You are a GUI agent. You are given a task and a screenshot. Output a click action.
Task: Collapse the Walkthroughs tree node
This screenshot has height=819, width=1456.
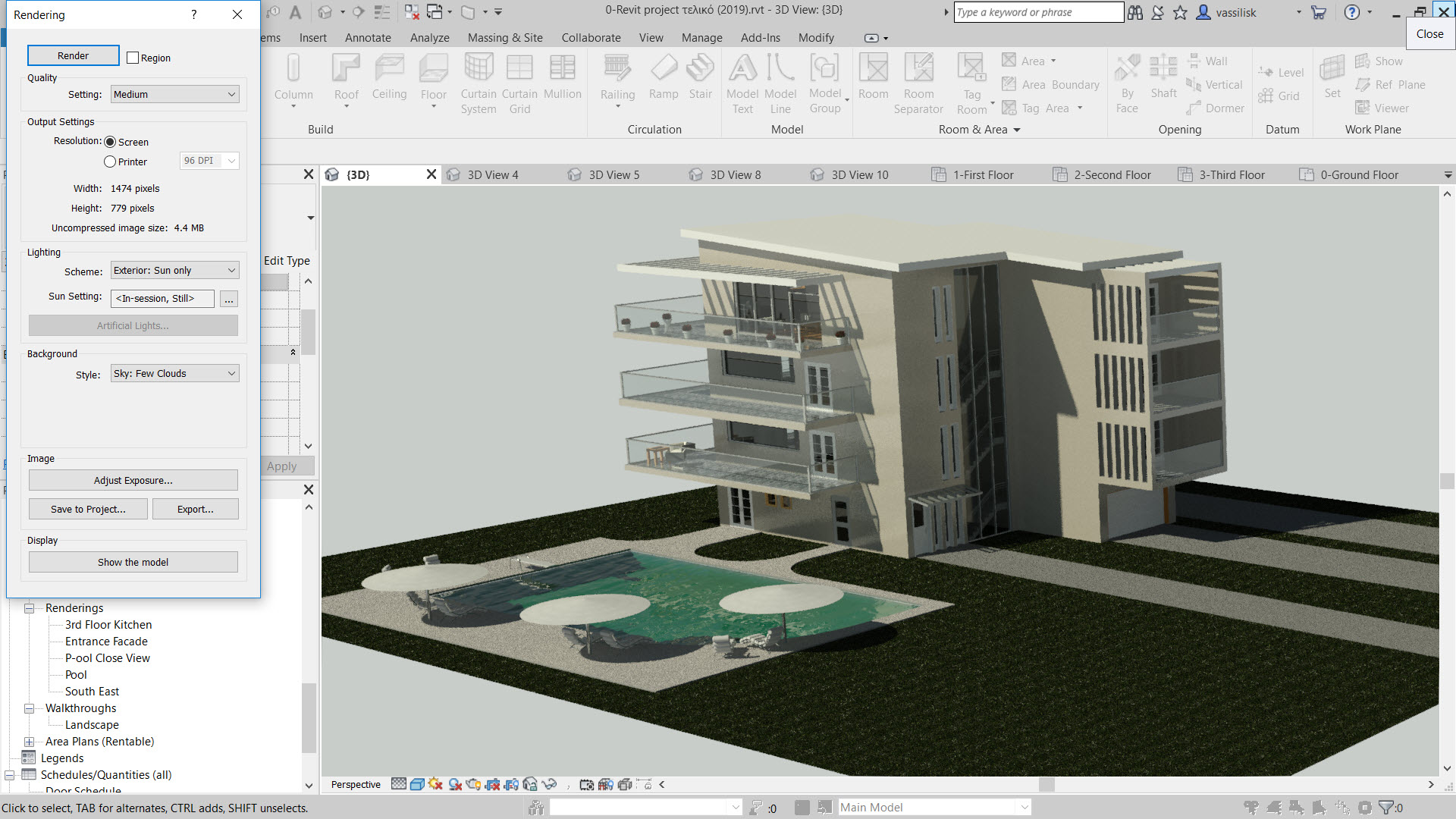click(x=30, y=708)
